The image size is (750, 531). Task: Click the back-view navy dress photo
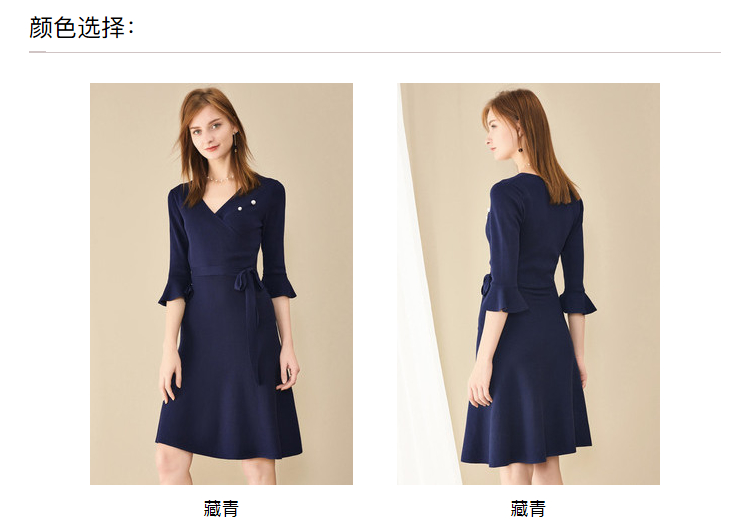pos(528,284)
